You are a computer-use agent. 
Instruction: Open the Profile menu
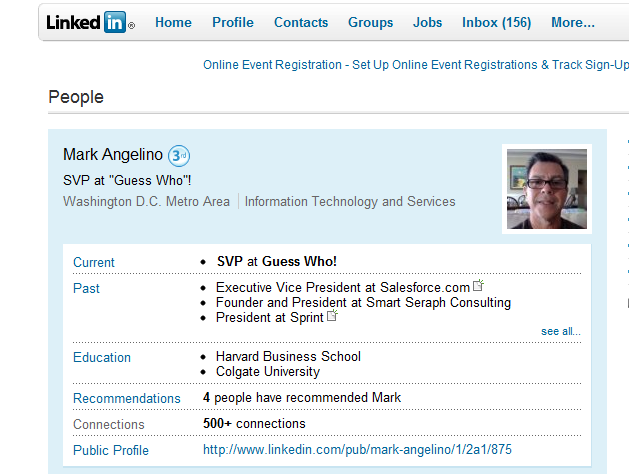[x=233, y=22]
